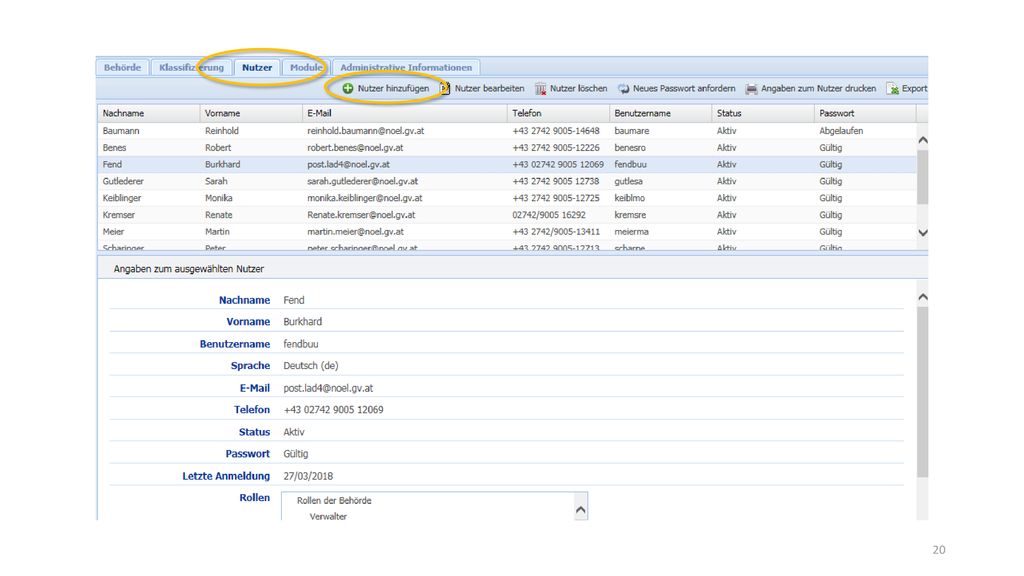This screenshot has height=576, width=1024.
Task: Click detail Telefon value +43 02742 9005 12069
Action: pos(333,410)
